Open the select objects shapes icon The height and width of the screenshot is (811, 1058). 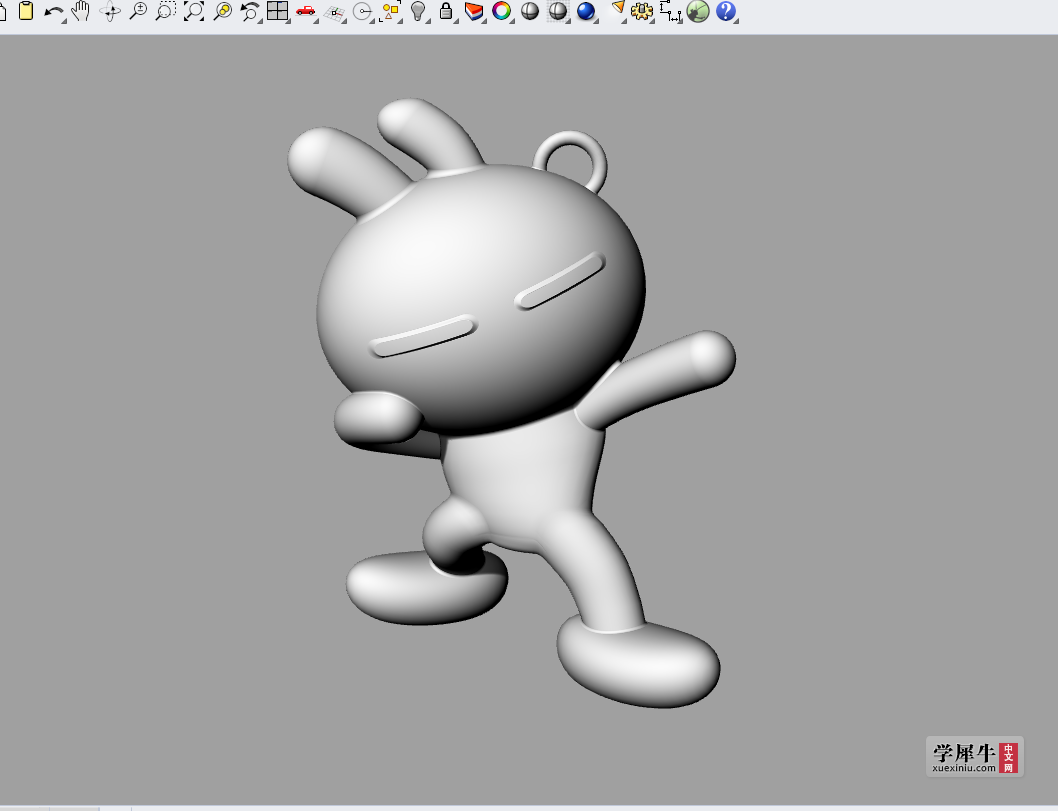tap(390, 11)
